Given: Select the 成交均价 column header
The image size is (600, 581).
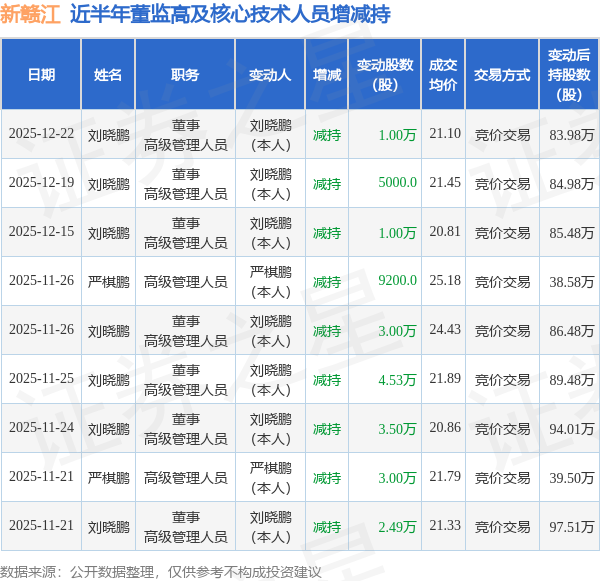Looking at the screenshot, I should [x=443, y=74].
